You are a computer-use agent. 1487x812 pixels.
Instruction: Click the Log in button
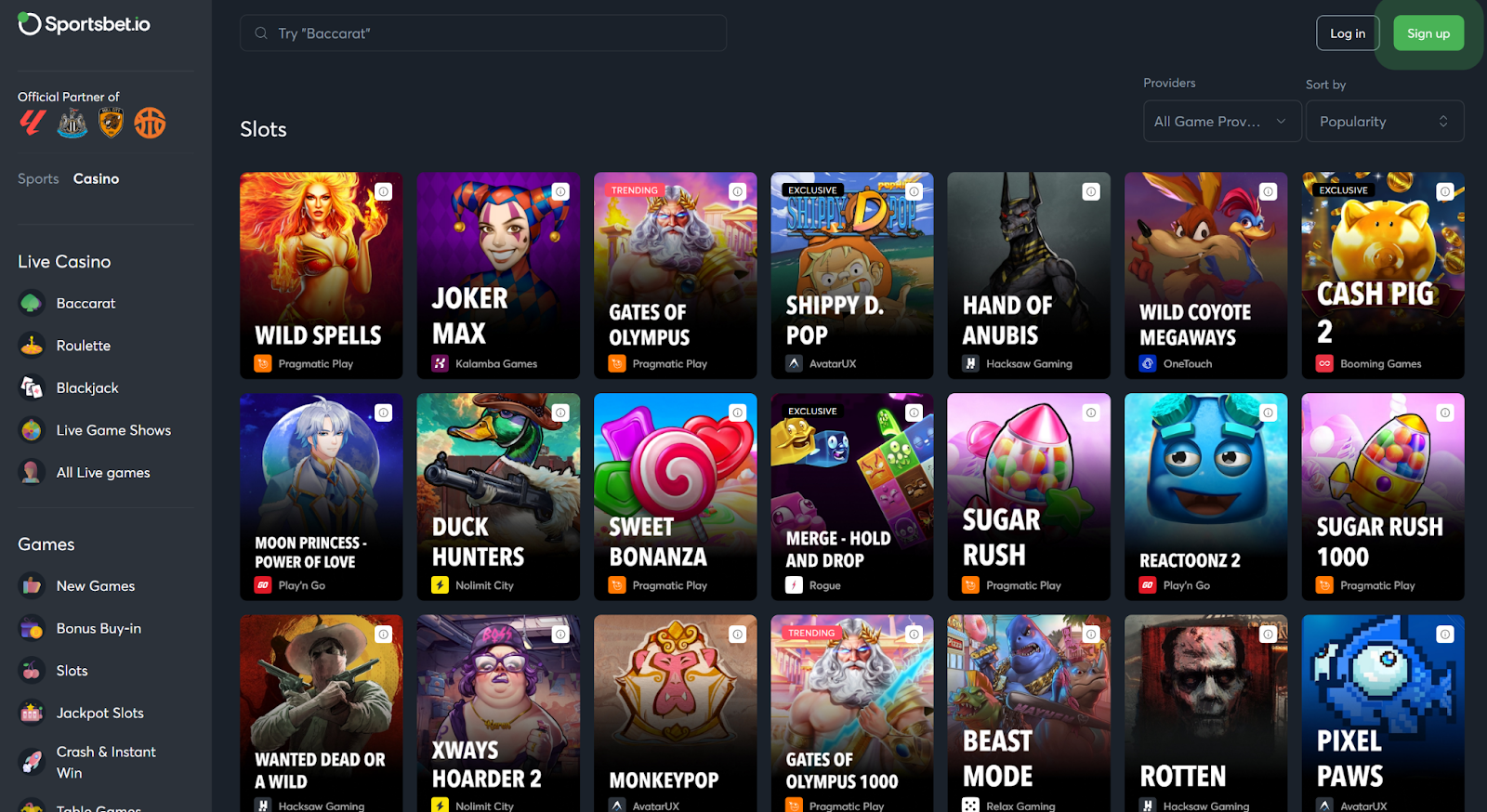click(1348, 33)
